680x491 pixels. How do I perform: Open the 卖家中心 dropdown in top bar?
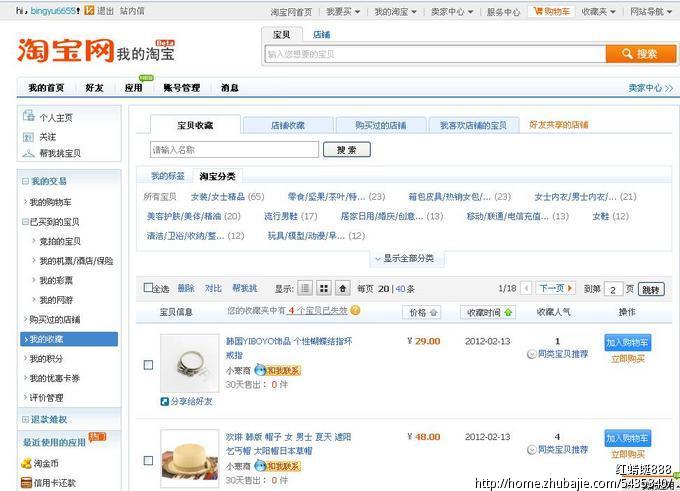point(451,11)
